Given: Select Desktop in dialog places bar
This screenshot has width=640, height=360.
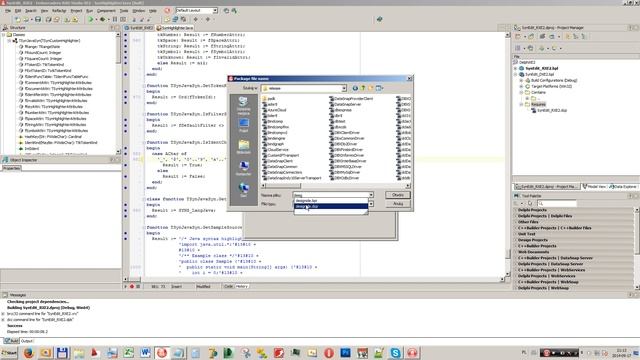Looking at the screenshot, I should tap(244, 125).
